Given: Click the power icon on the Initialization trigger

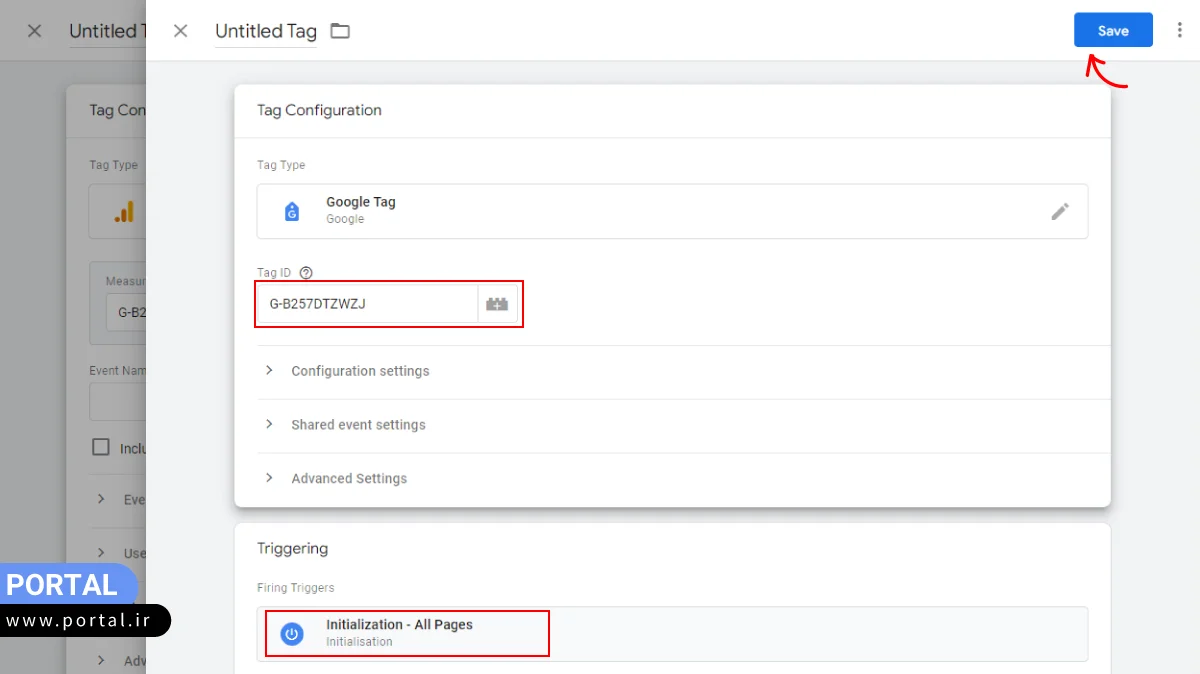Looking at the screenshot, I should point(291,633).
